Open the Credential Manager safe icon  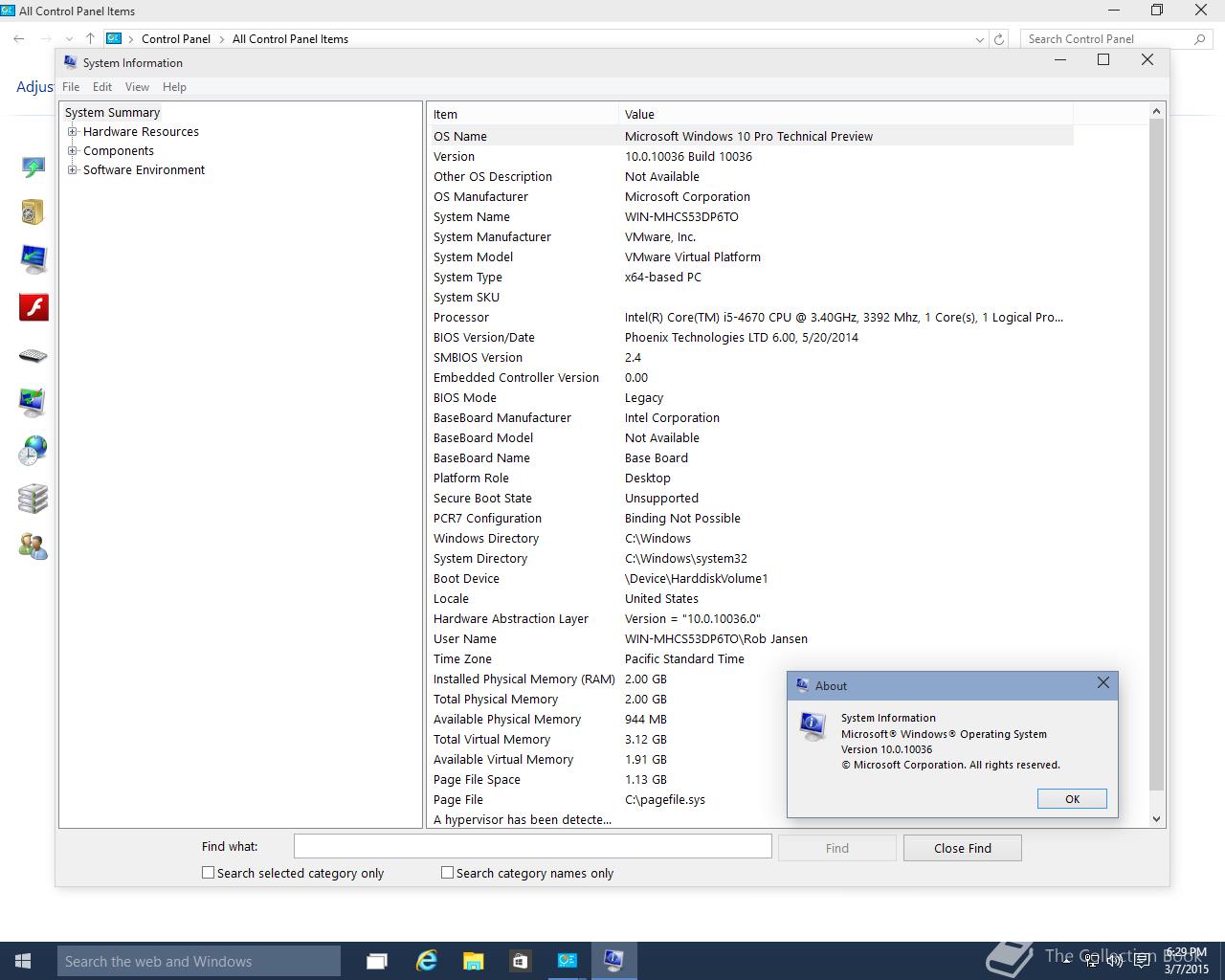click(x=33, y=212)
